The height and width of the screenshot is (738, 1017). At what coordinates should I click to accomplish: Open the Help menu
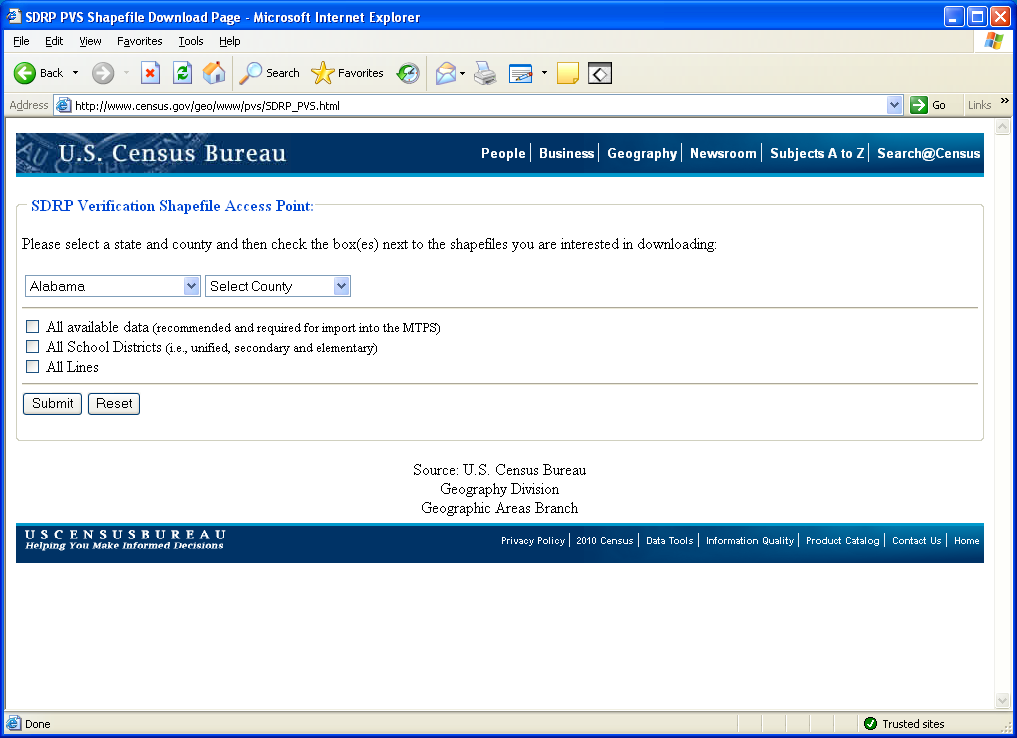point(230,41)
